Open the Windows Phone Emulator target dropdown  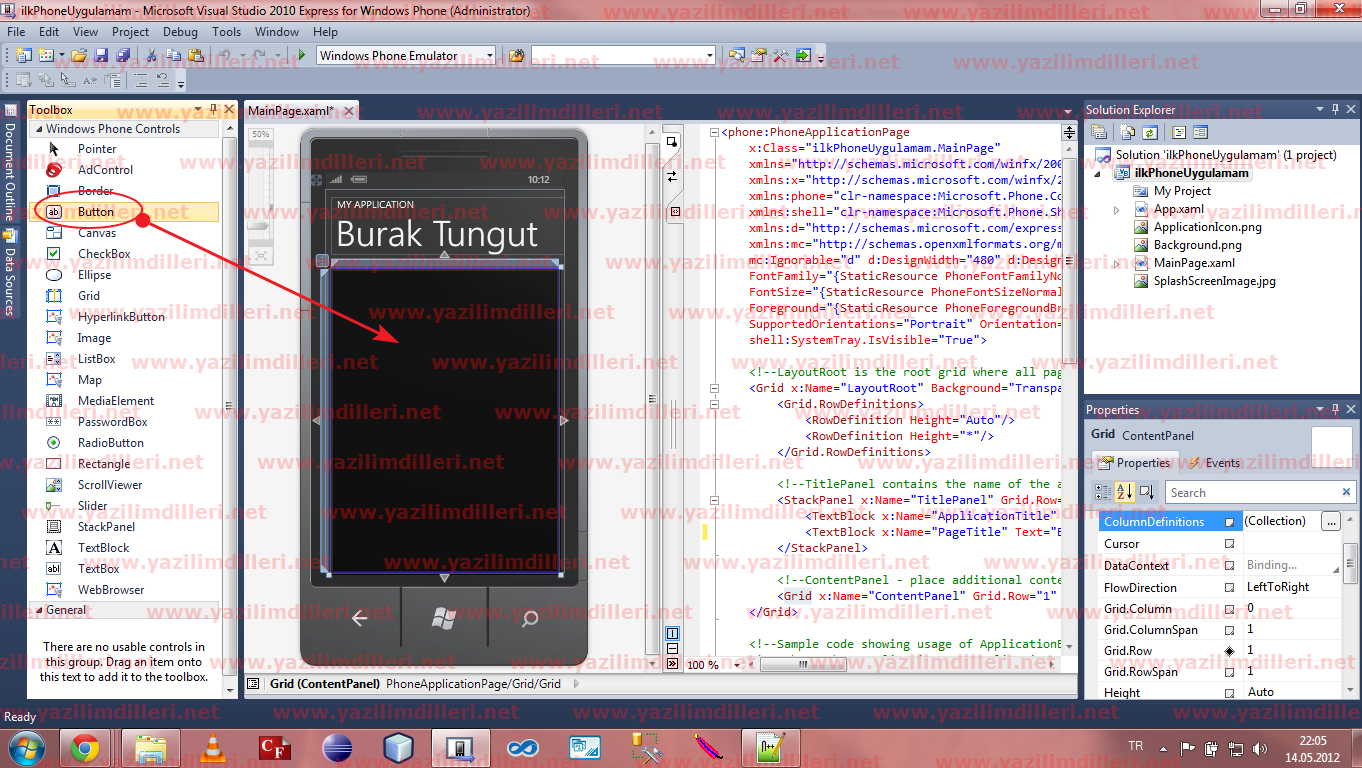pos(489,56)
